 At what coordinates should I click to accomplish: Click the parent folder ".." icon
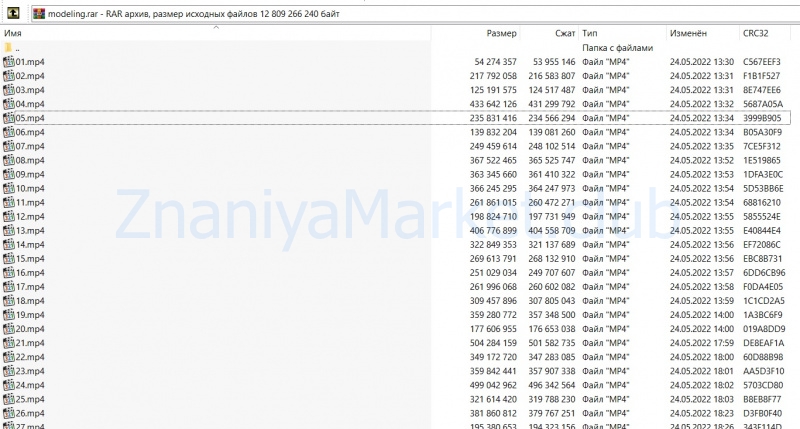coord(9,47)
